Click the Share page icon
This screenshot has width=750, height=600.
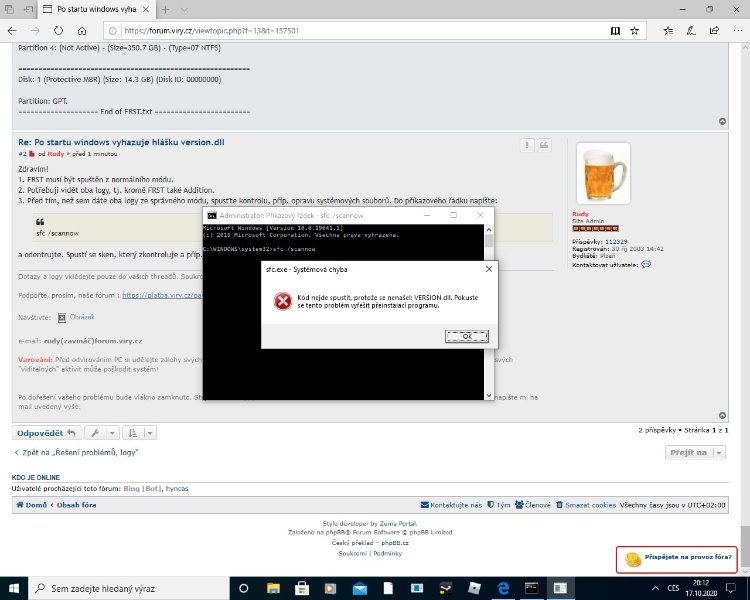(714, 31)
